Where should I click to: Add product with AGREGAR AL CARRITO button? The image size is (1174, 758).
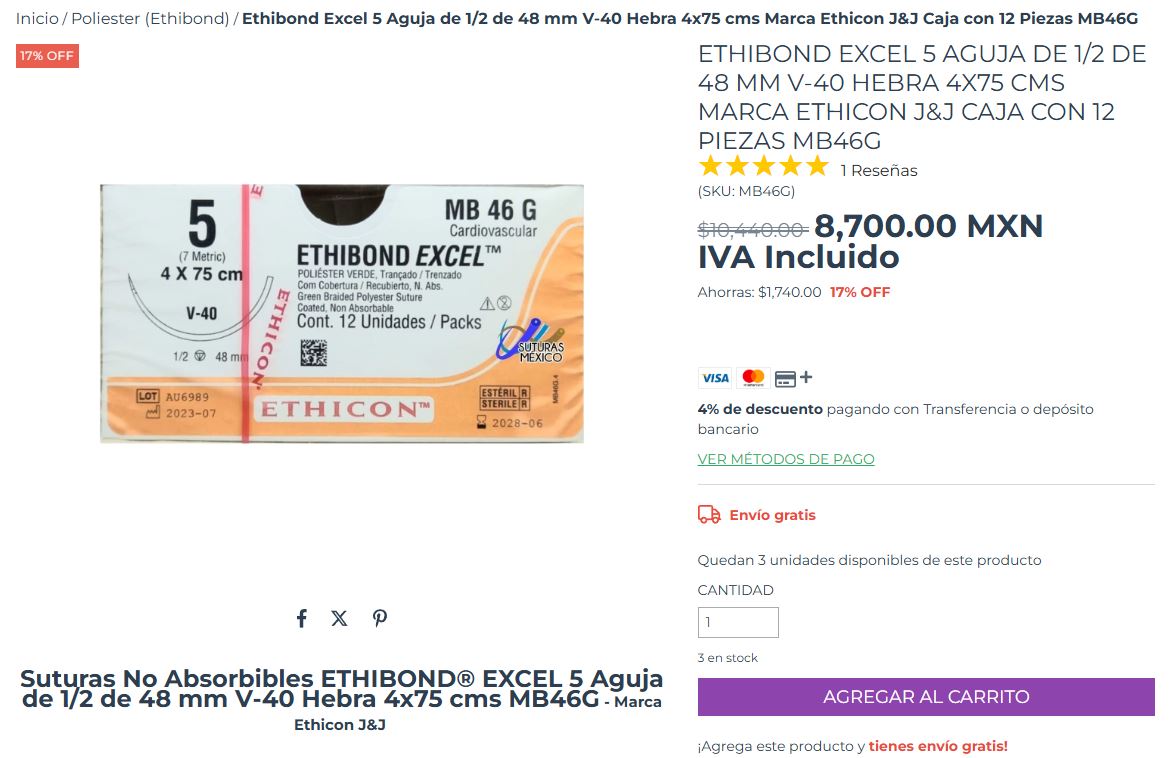point(925,697)
